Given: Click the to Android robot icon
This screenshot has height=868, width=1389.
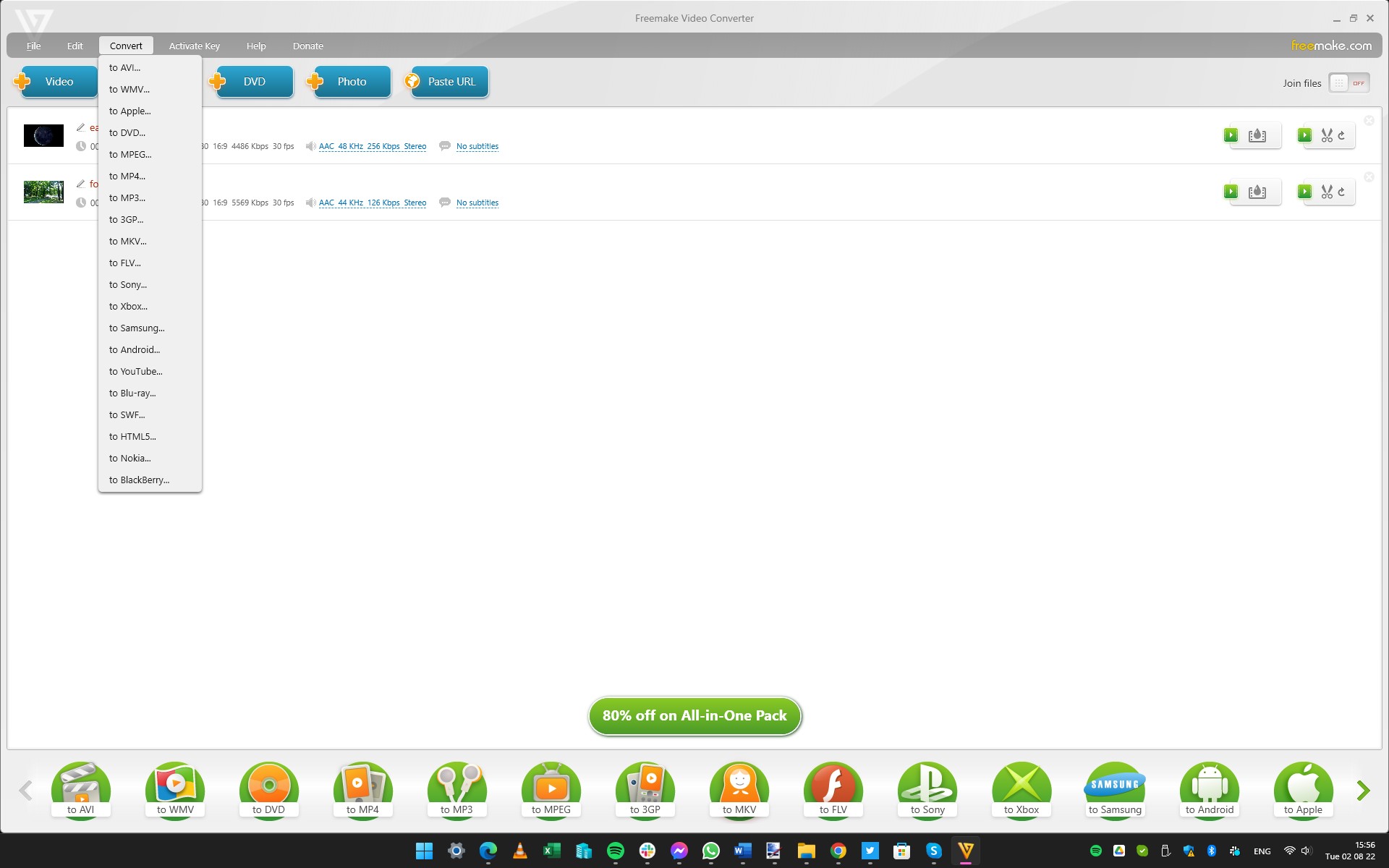Looking at the screenshot, I should coord(1210,789).
